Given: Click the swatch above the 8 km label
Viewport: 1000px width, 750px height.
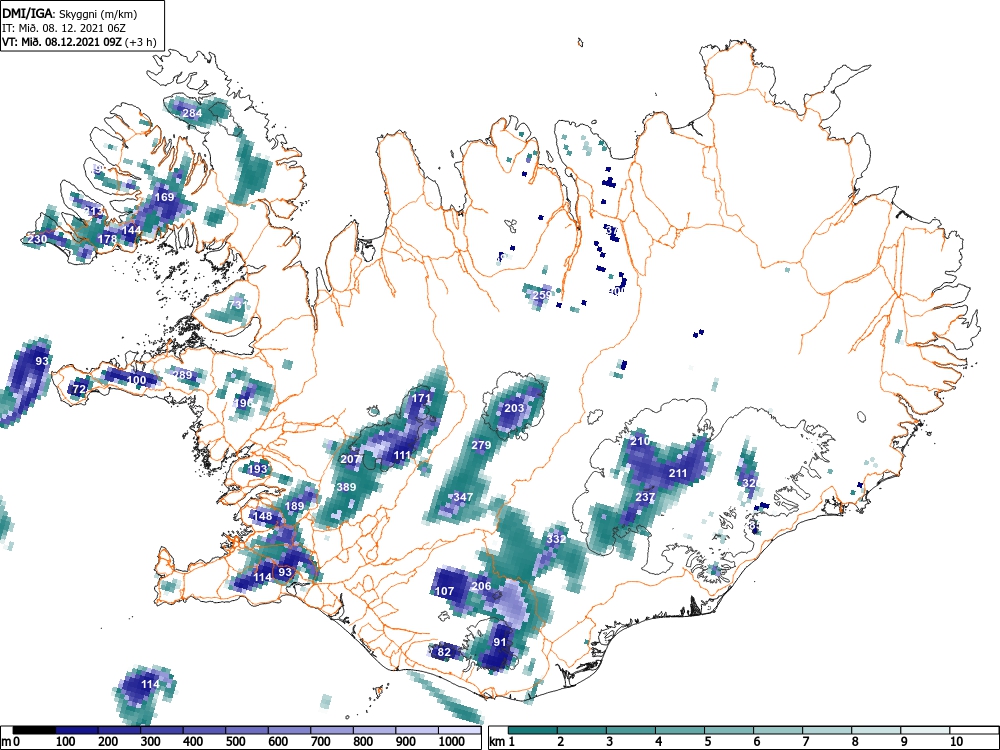Looking at the screenshot, I should tap(876, 730).
